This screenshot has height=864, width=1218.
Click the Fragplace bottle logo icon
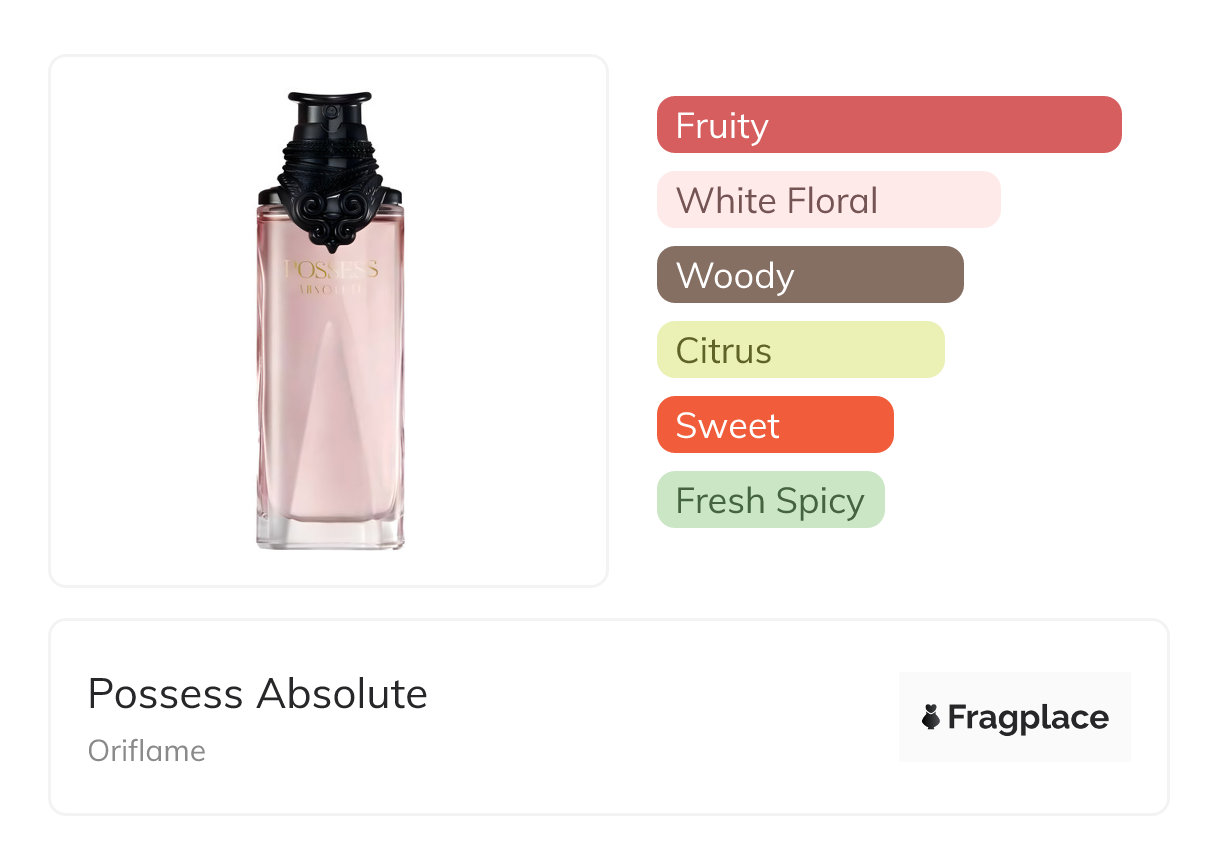[931, 717]
